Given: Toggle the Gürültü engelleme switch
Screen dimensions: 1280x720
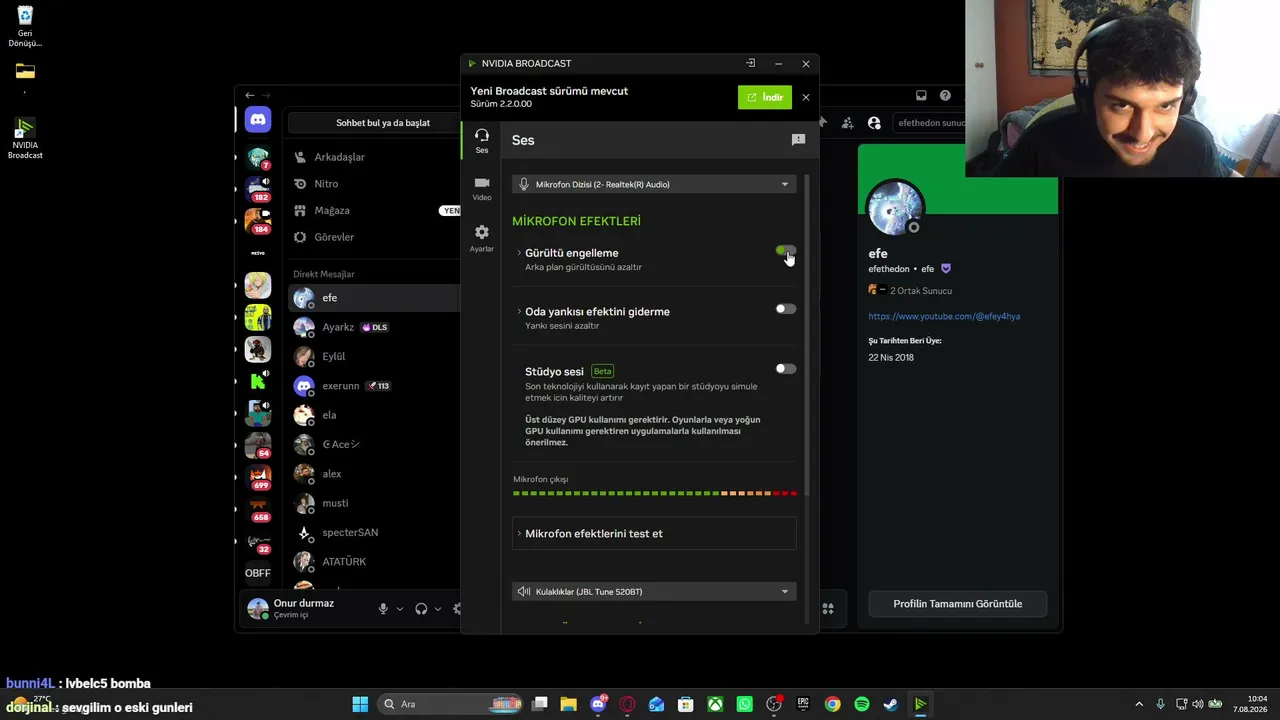Looking at the screenshot, I should point(786,251).
